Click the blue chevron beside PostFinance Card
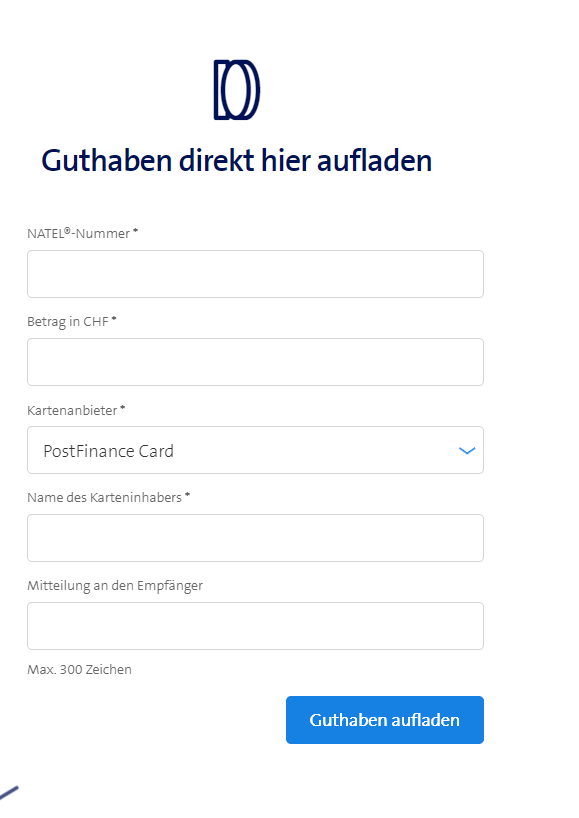The height and width of the screenshot is (818, 579). pyautogui.click(x=465, y=450)
